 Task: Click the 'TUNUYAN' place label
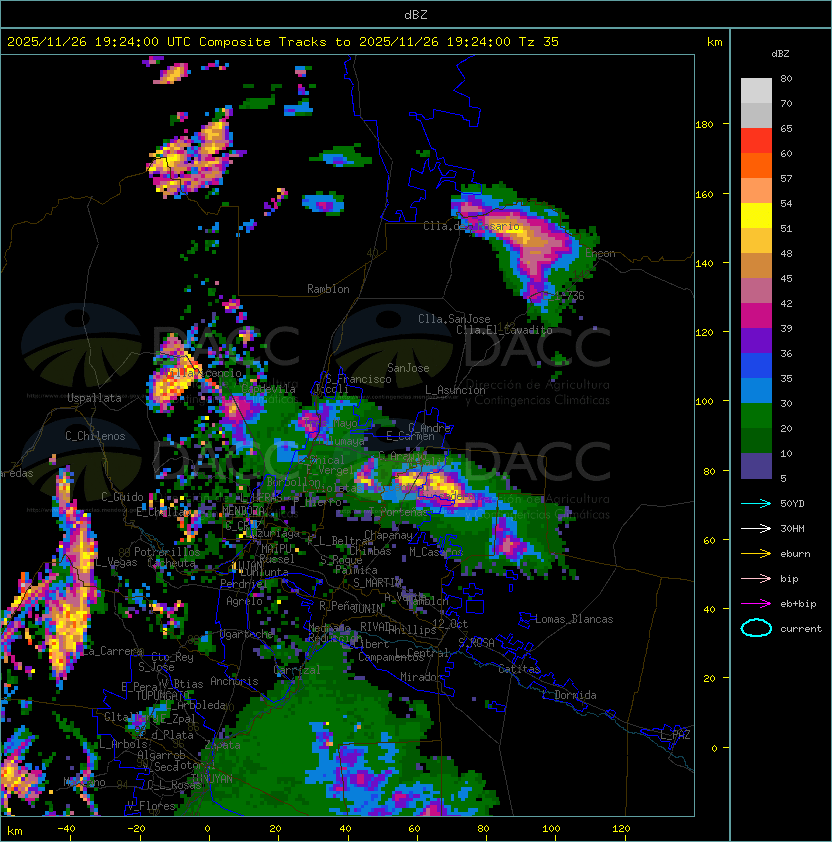click(212, 778)
